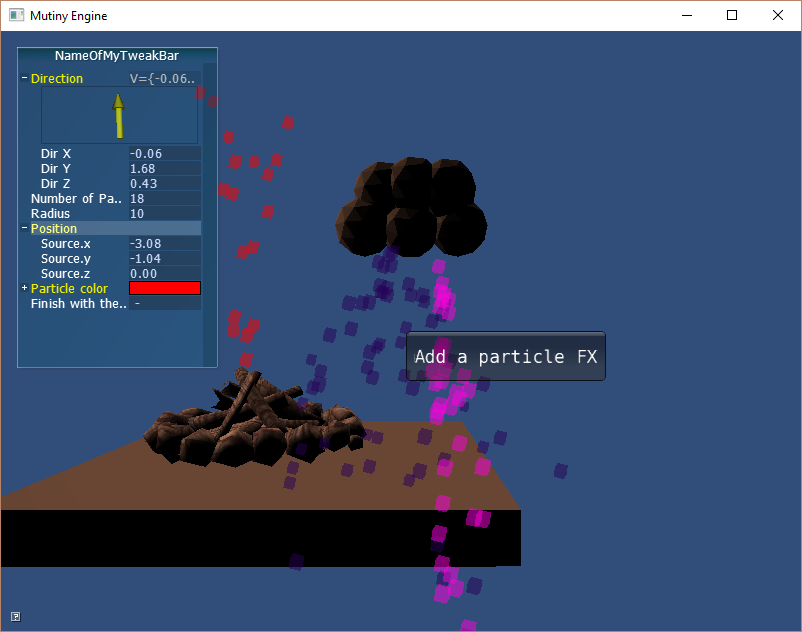The width and height of the screenshot is (802, 632).
Task: Toggle the 'Finish with the..' value
Action: [165, 304]
